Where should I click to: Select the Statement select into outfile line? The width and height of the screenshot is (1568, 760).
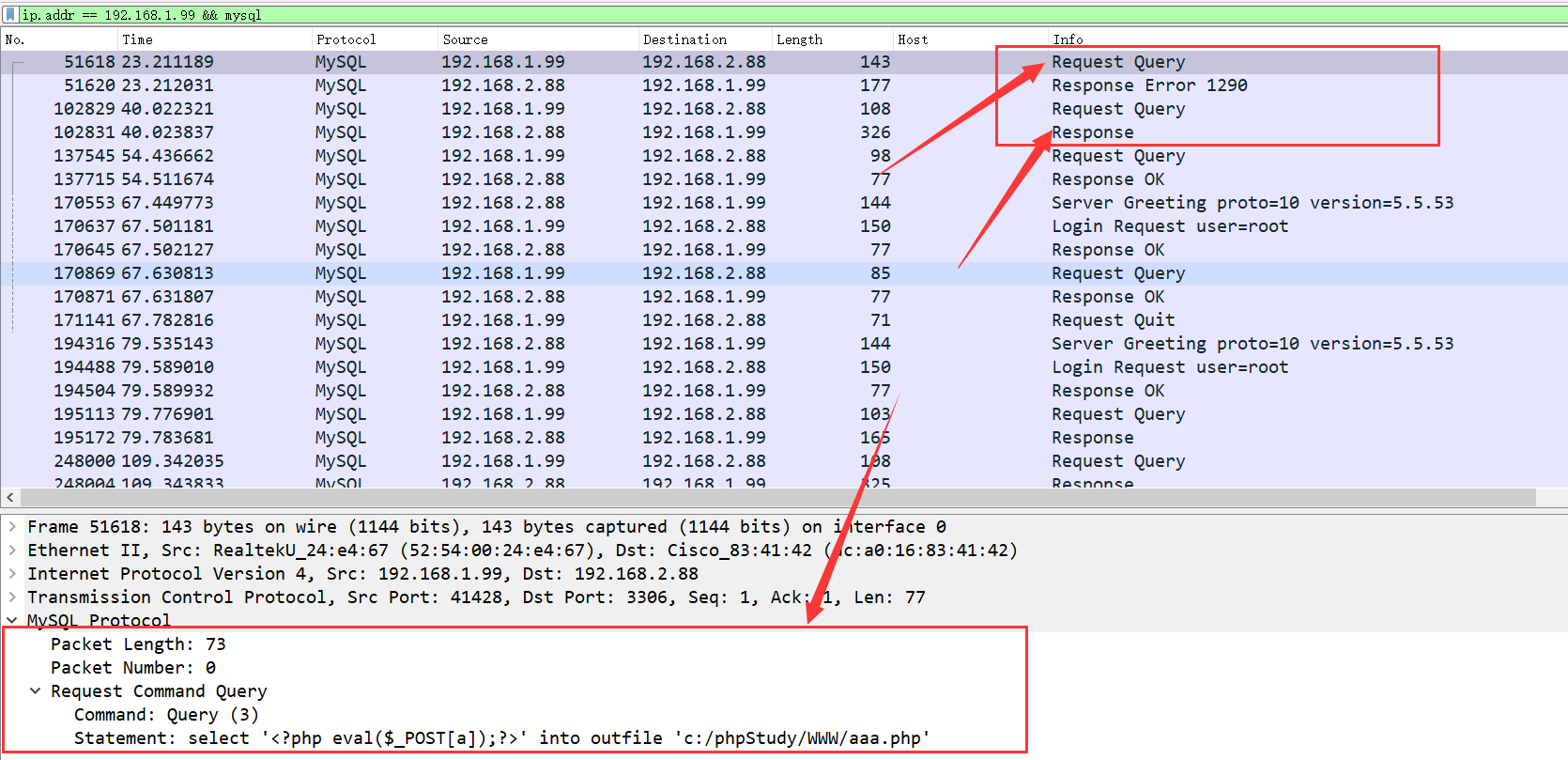point(502,738)
